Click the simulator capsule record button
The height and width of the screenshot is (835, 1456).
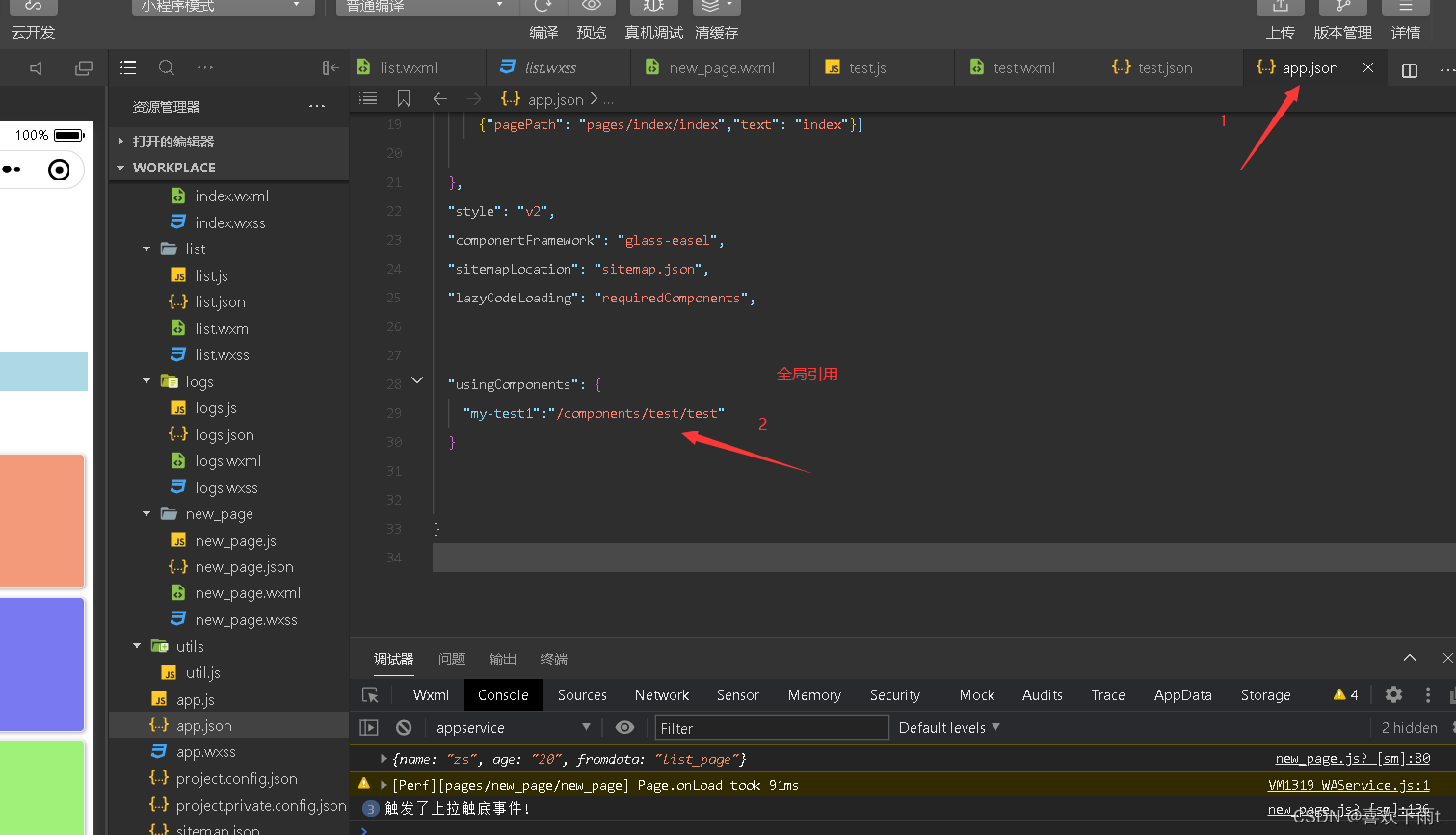(59, 170)
